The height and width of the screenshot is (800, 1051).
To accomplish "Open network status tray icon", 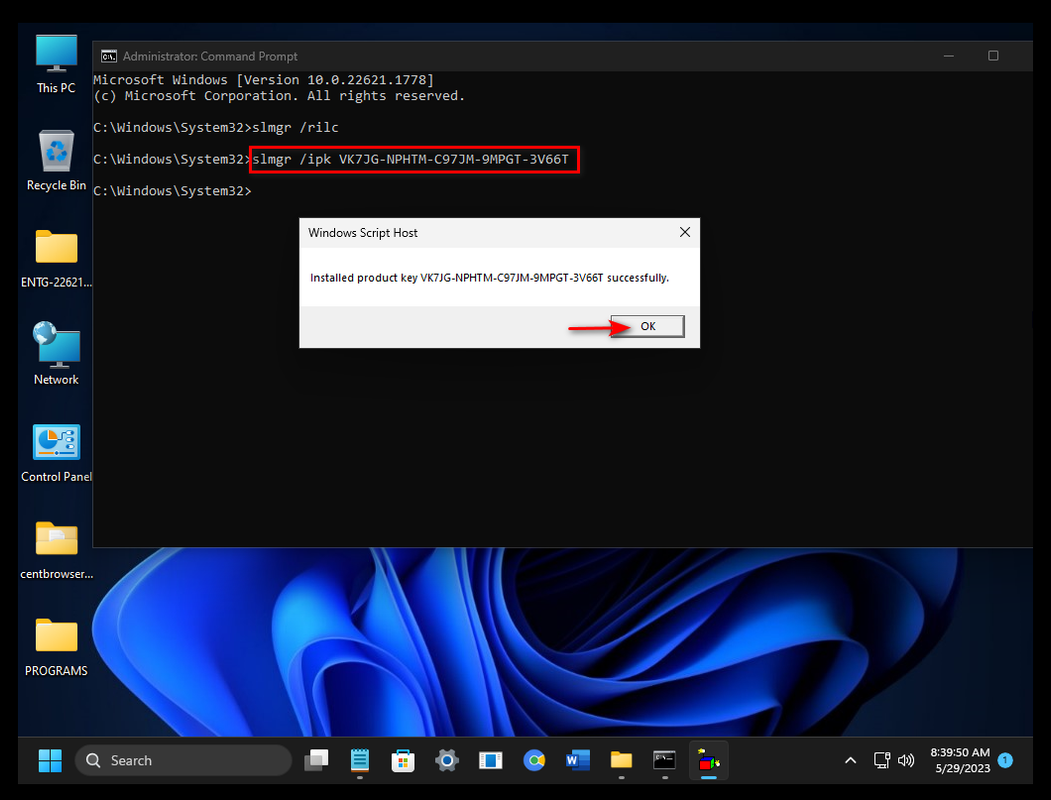I will click(882, 760).
